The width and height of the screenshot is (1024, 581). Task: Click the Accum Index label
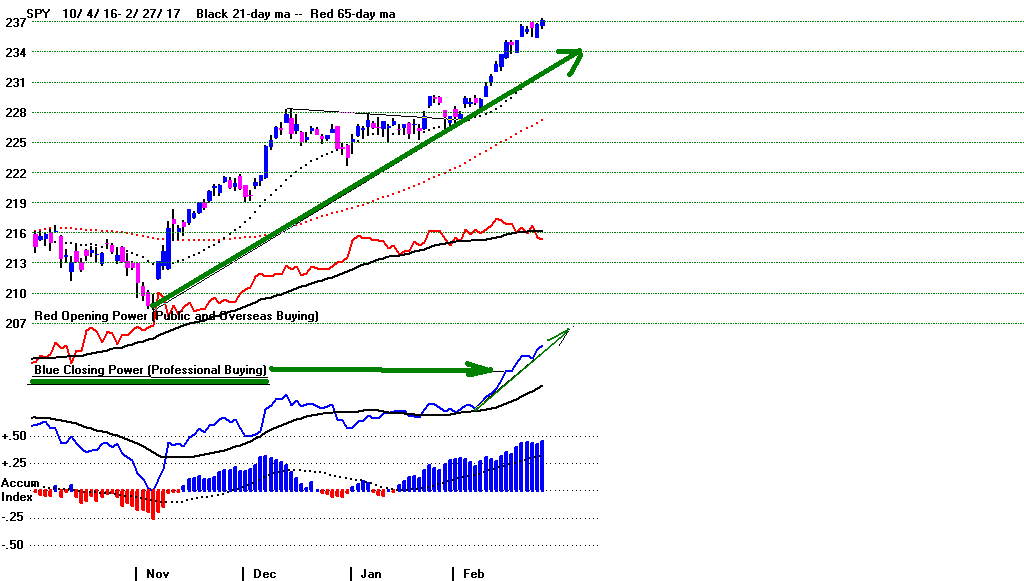(16, 490)
